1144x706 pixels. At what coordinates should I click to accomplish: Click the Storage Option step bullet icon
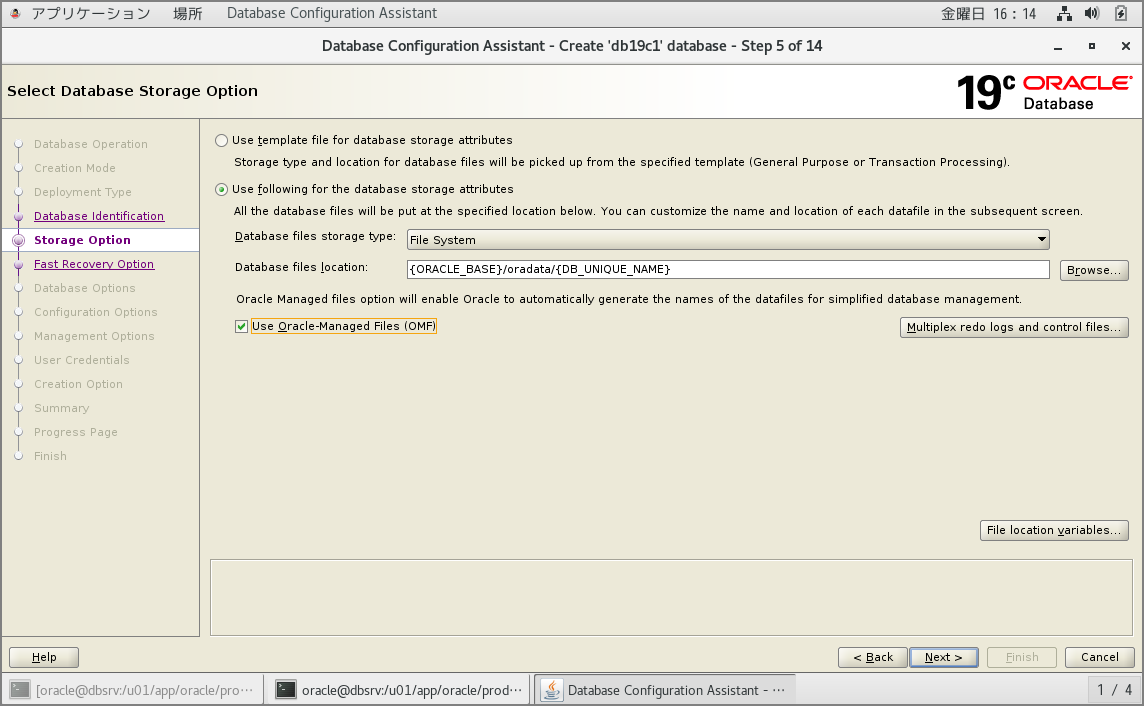(x=18, y=240)
